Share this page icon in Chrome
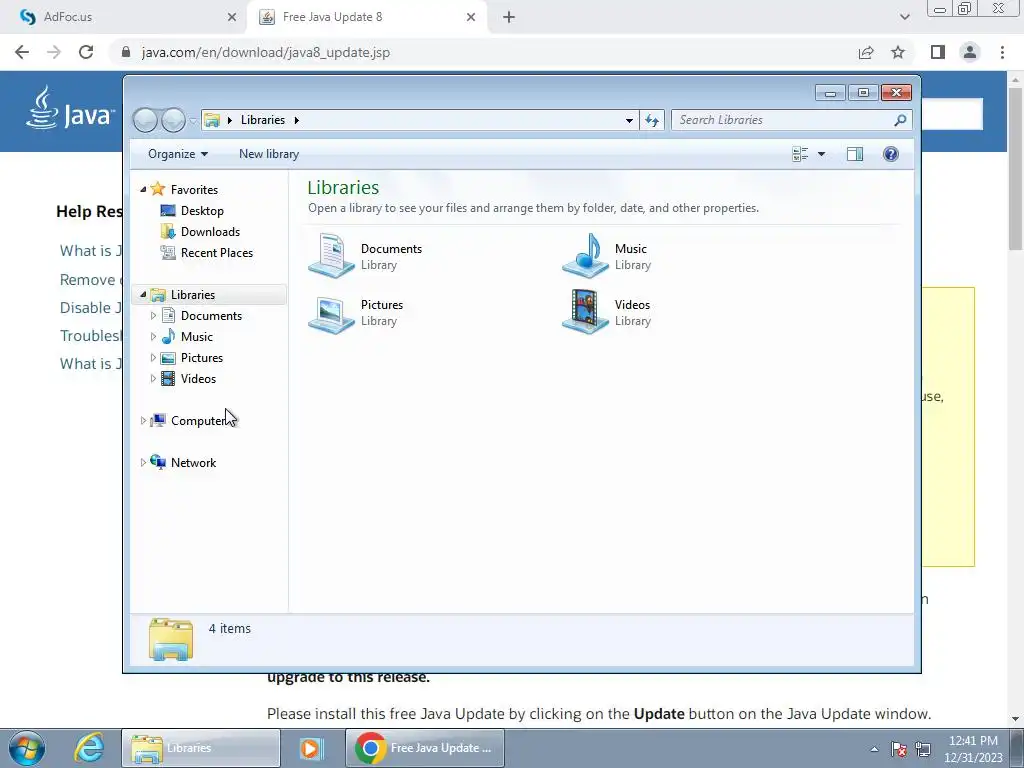1024x768 pixels. 866,52
